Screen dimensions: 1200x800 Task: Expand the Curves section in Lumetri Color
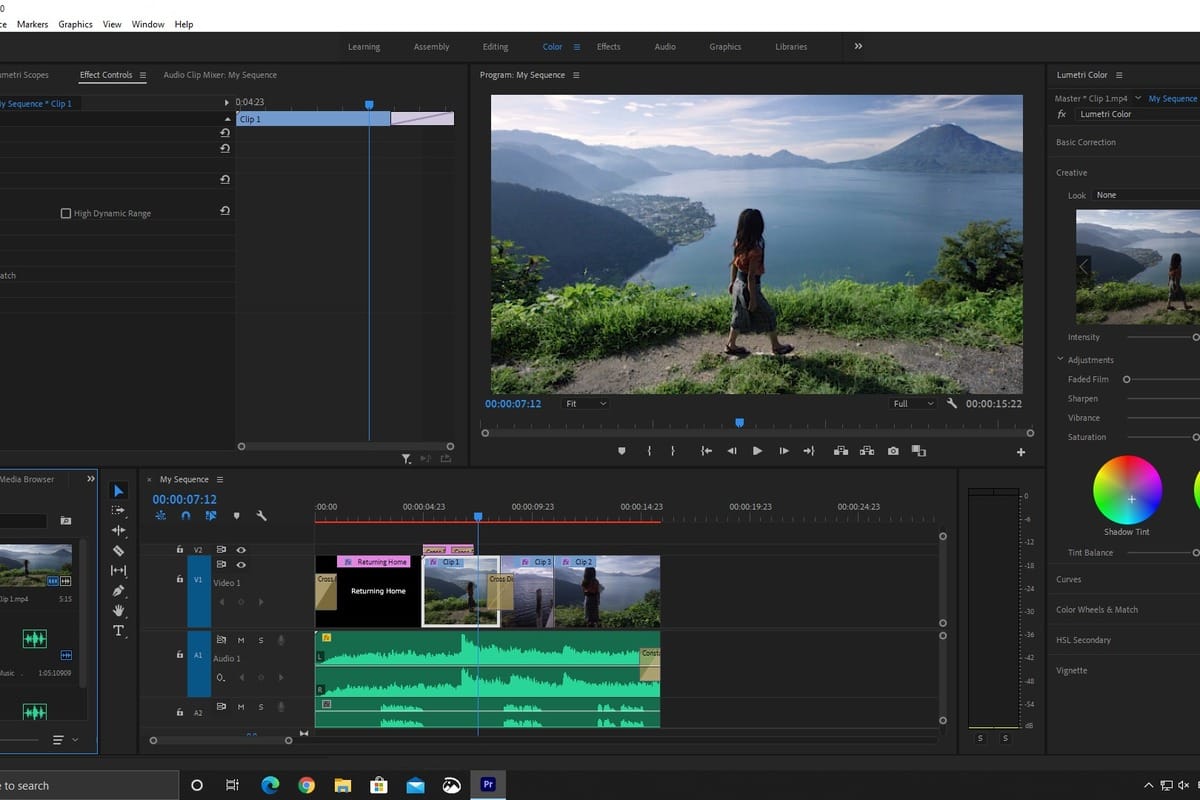(1068, 579)
